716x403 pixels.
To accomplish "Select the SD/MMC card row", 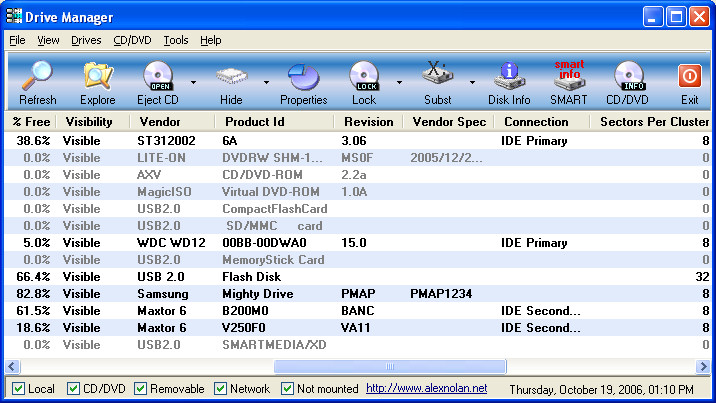I will click(x=358, y=226).
